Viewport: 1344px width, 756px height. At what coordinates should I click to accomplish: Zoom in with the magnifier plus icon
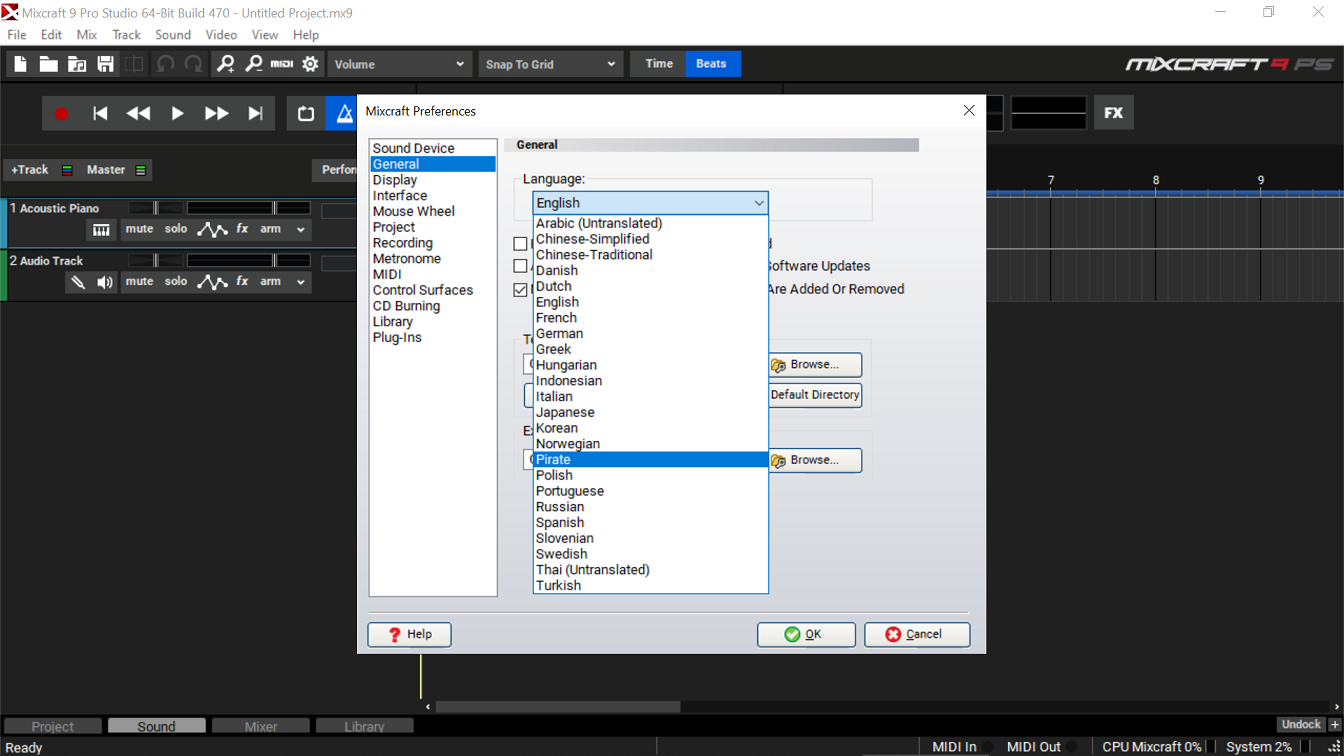pyautogui.click(x=226, y=64)
